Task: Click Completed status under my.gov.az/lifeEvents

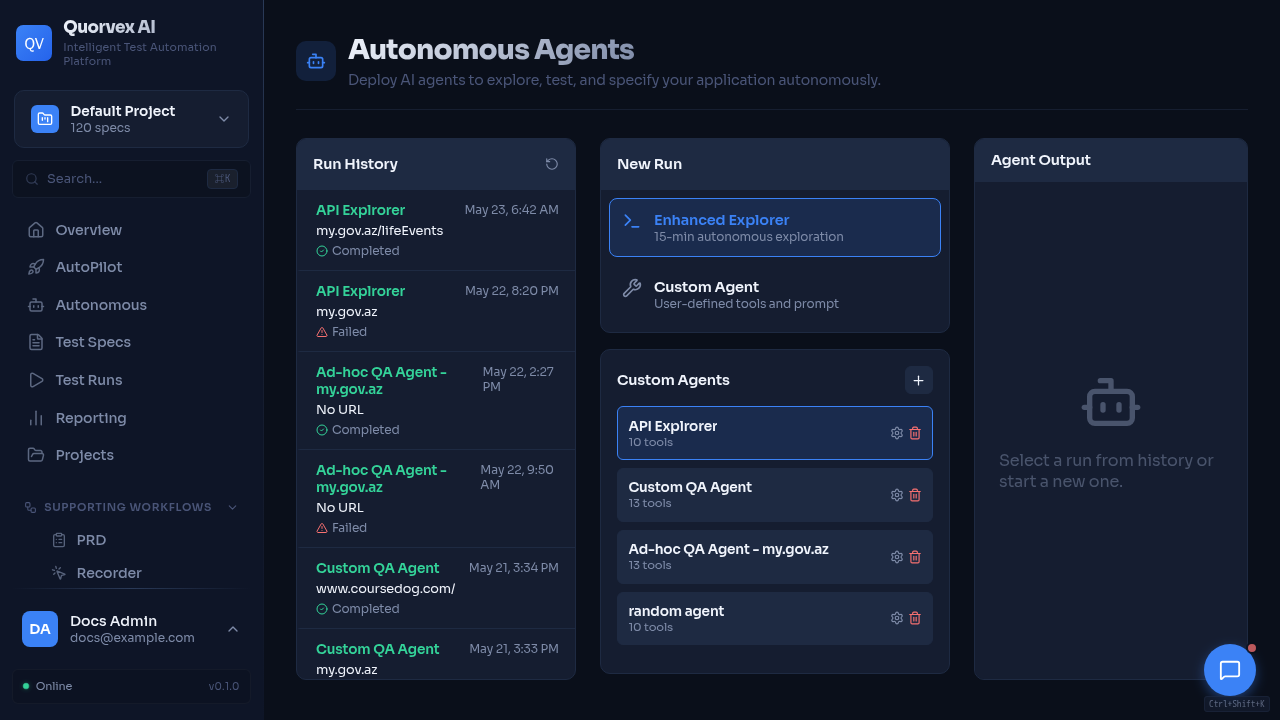Action: pos(358,251)
